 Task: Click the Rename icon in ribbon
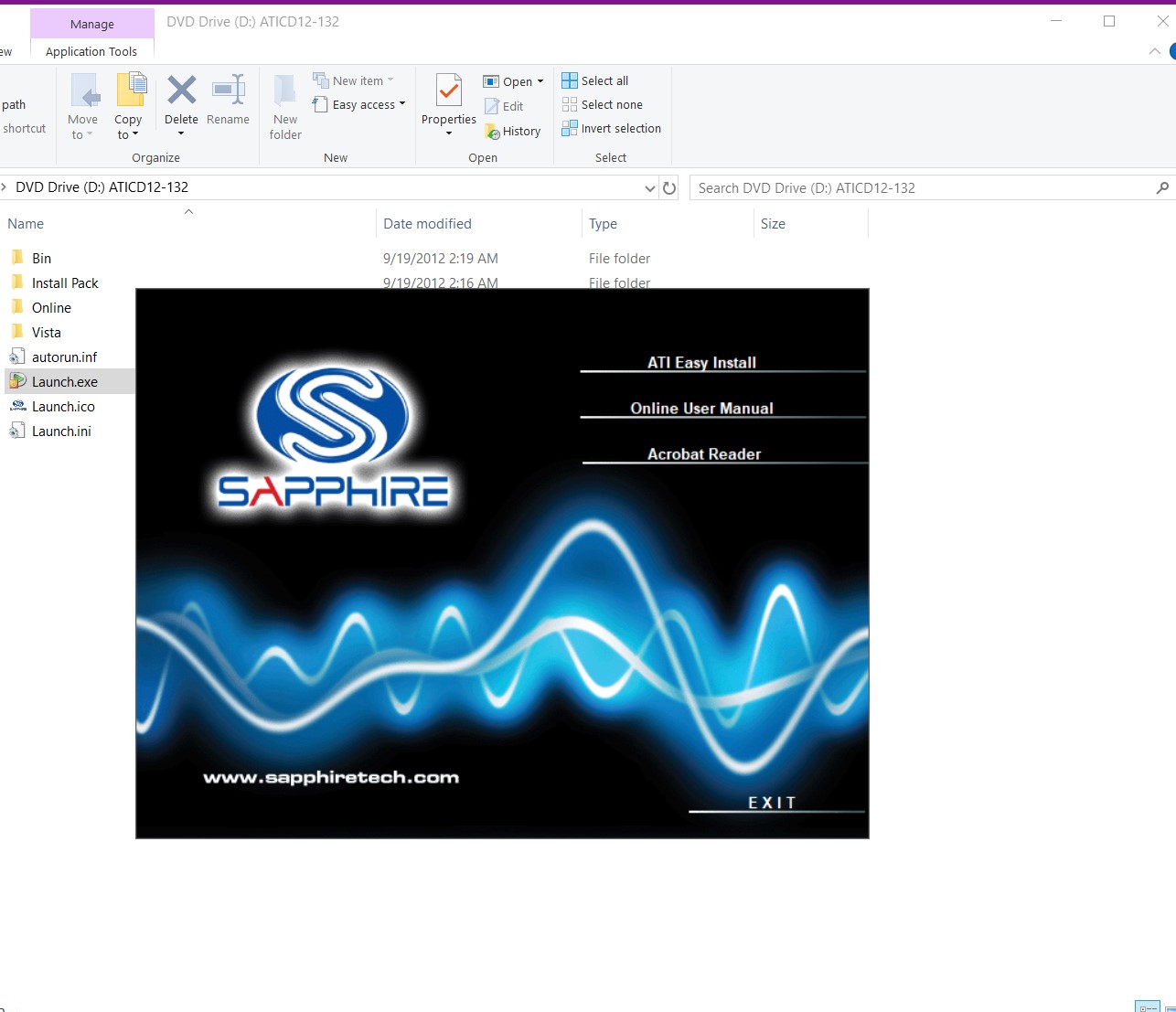[x=228, y=91]
